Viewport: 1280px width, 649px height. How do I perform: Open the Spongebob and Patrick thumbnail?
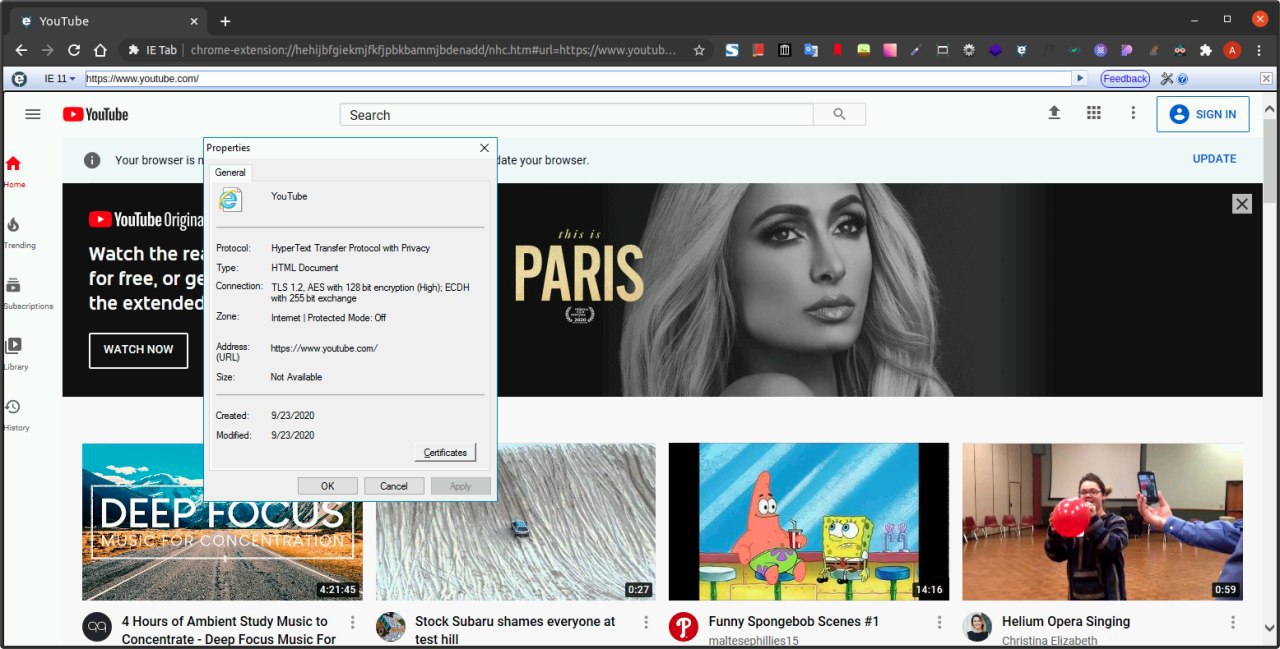pos(808,522)
